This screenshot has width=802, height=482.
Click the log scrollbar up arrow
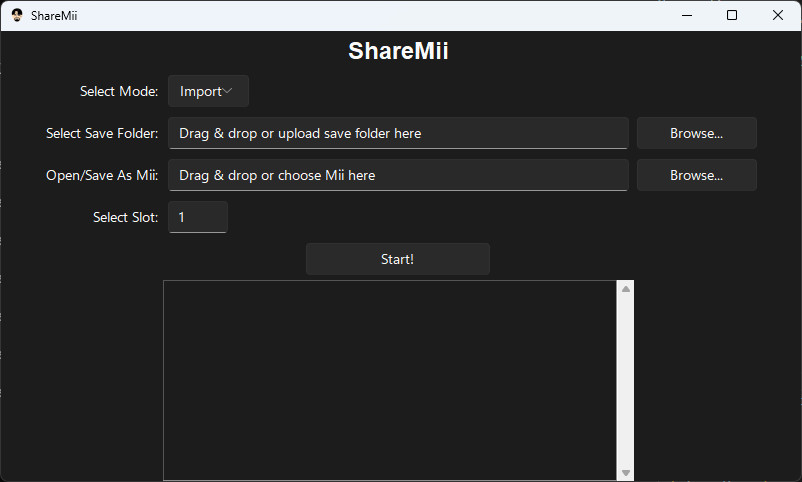[x=625, y=289]
